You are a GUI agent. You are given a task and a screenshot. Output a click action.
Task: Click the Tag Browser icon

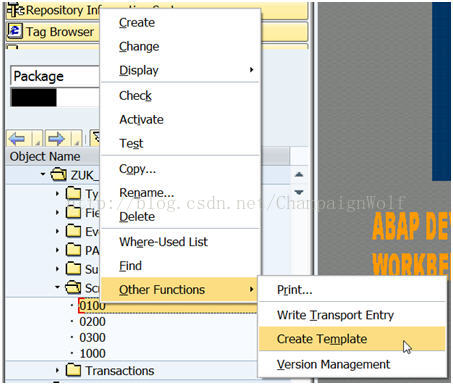(x=15, y=31)
